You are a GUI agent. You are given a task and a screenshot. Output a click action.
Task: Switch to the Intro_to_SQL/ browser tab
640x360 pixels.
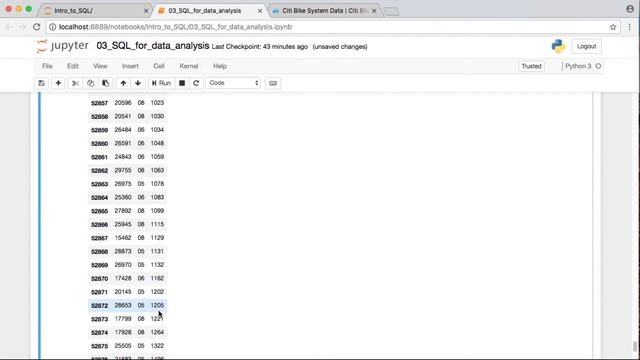[x=95, y=11]
